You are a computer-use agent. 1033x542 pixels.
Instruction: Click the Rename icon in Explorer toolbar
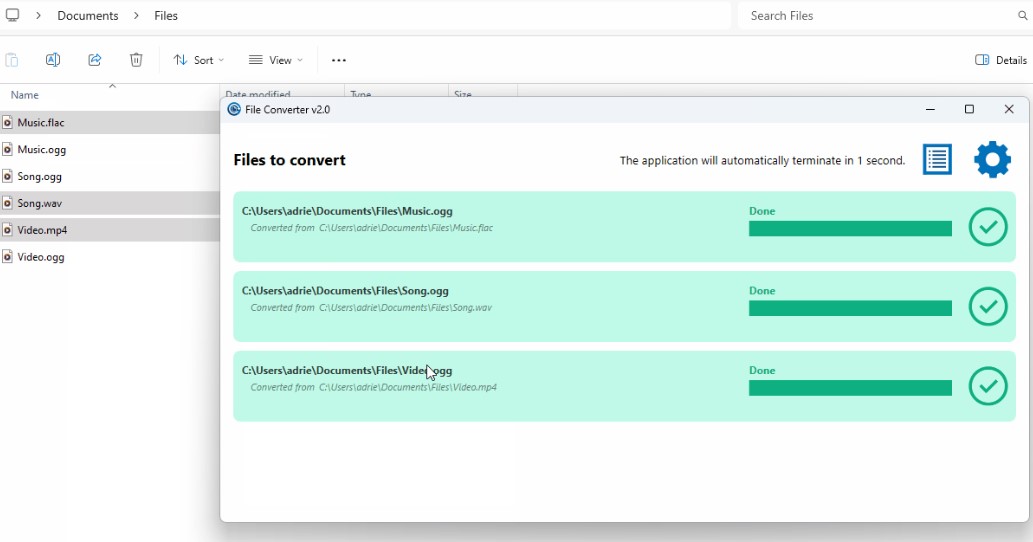[53, 60]
